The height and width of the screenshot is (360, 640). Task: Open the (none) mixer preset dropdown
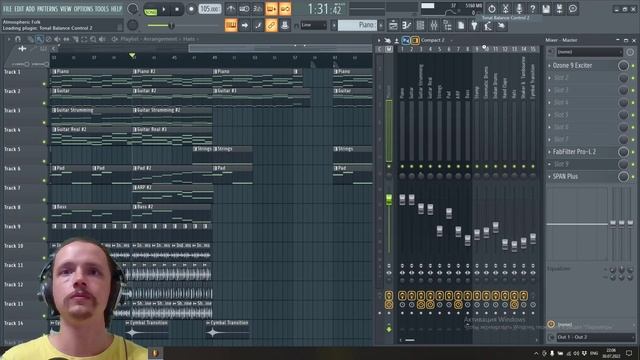tap(589, 52)
